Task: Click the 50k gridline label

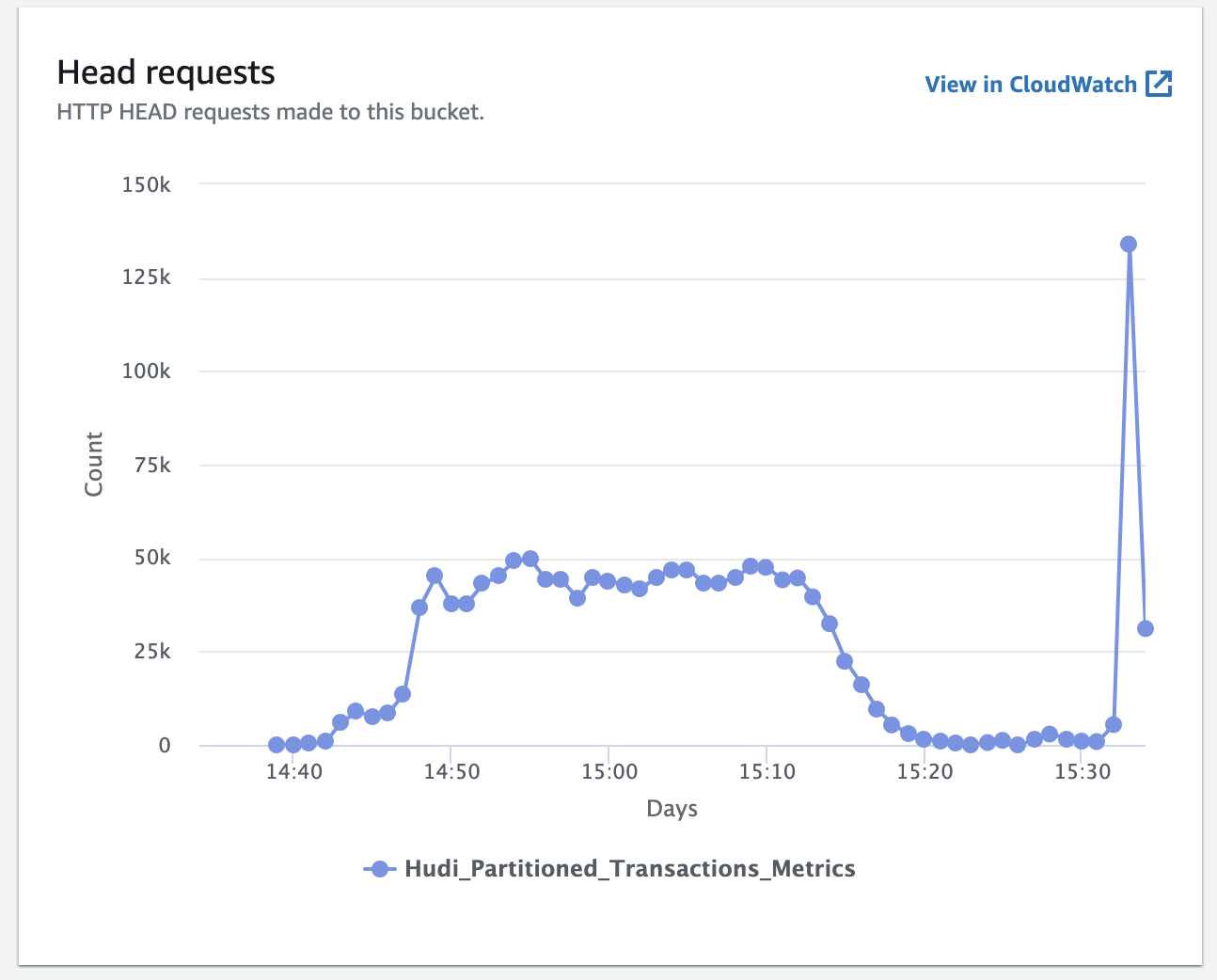Action: pyautogui.click(x=150, y=557)
